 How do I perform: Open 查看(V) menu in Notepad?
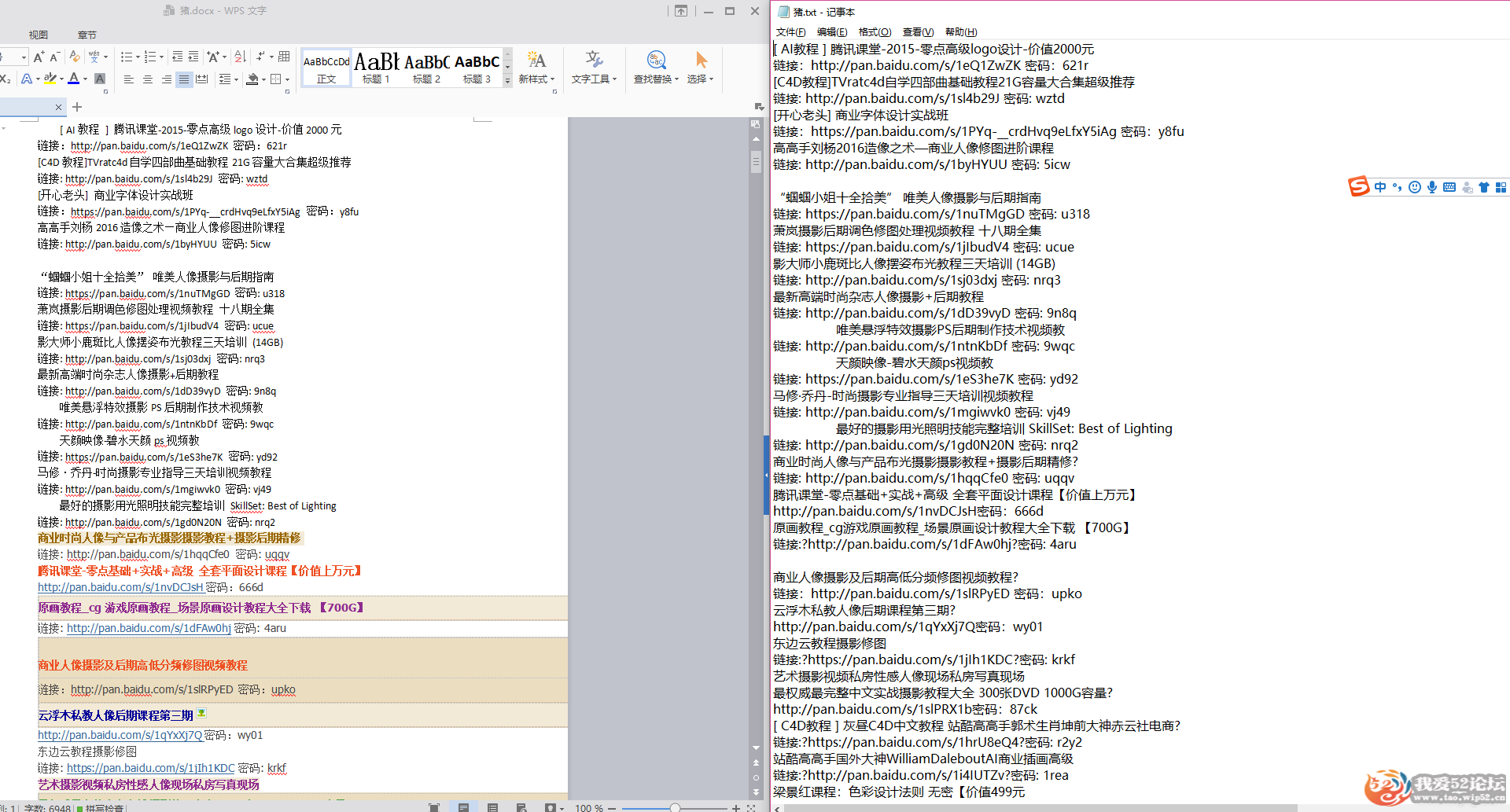(x=918, y=32)
